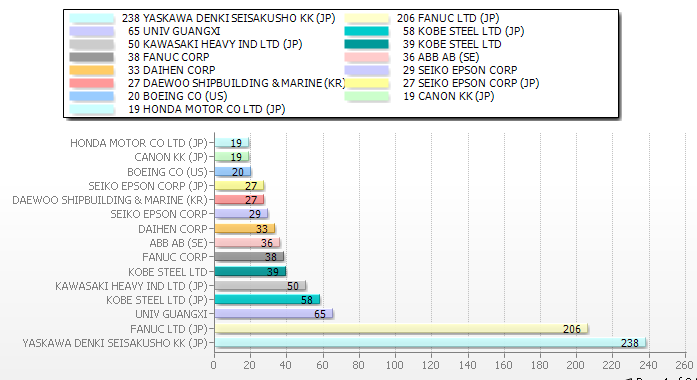The width and height of the screenshot is (697, 380).
Task: Click legend text '27 SEIKO EPSON CORP (JP)'
Action: [x=471, y=83]
